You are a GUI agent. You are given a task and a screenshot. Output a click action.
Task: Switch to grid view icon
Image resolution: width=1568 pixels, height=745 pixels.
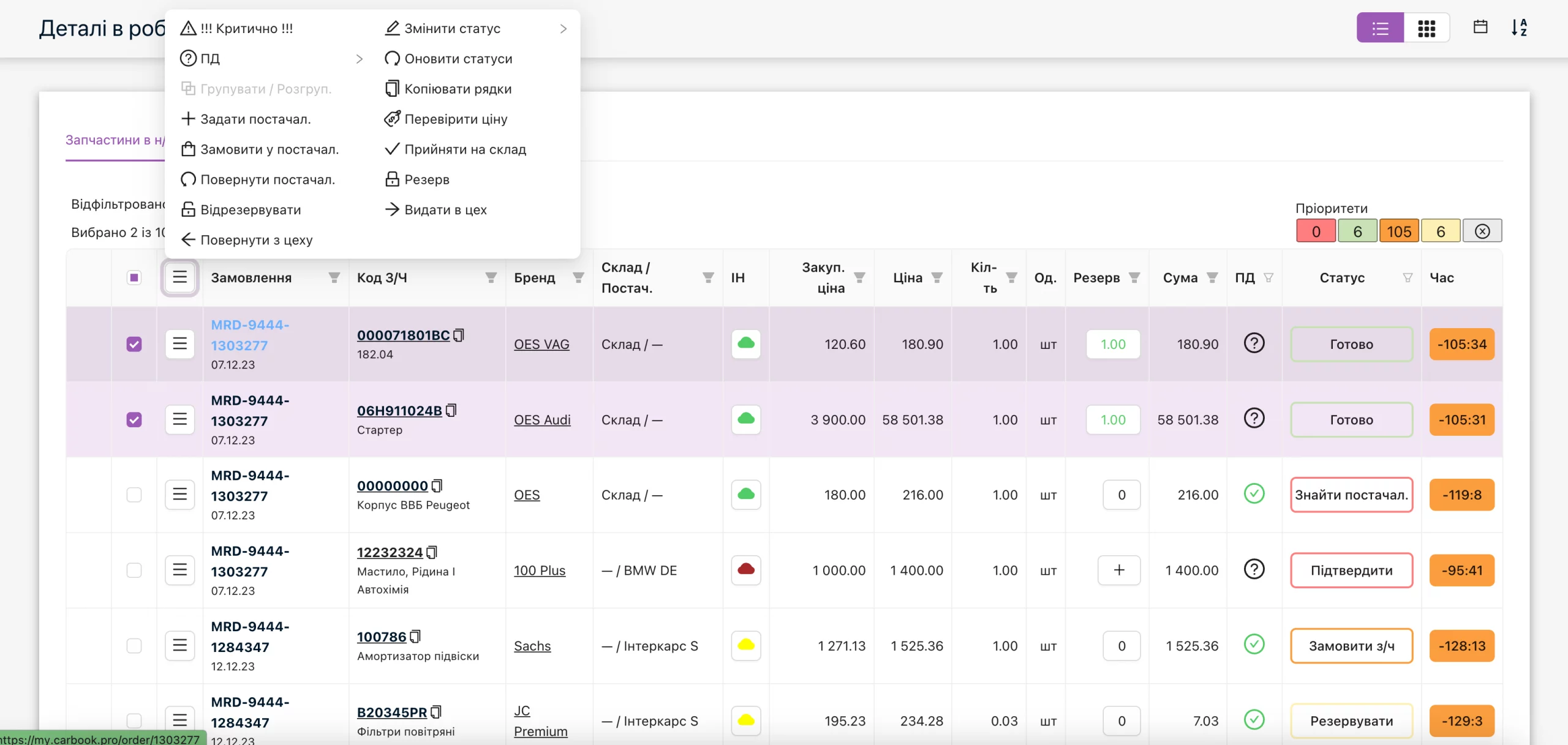click(x=1427, y=28)
